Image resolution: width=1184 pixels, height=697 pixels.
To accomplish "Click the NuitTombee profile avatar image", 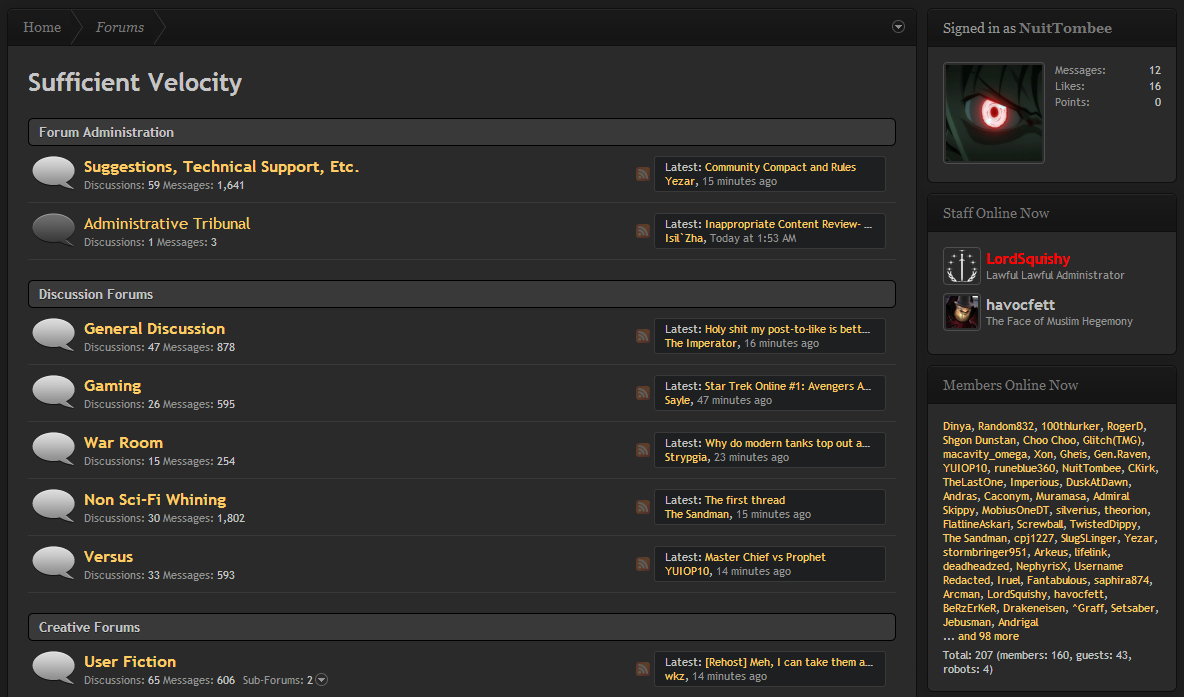I will click(993, 113).
